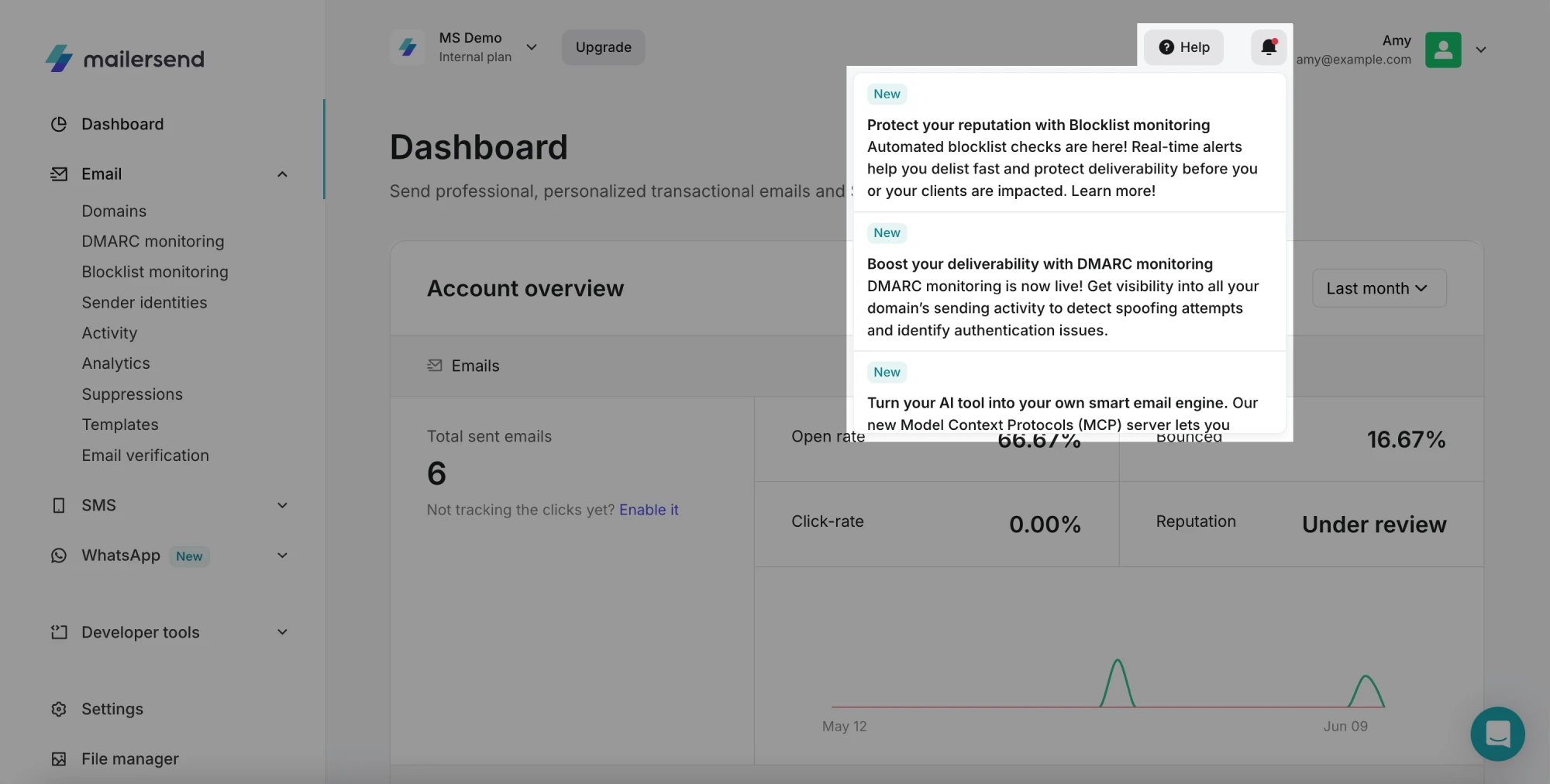This screenshot has height=784, width=1550.
Task: Open the MS Demo workspace dropdown
Action: pyautogui.click(x=532, y=47)
